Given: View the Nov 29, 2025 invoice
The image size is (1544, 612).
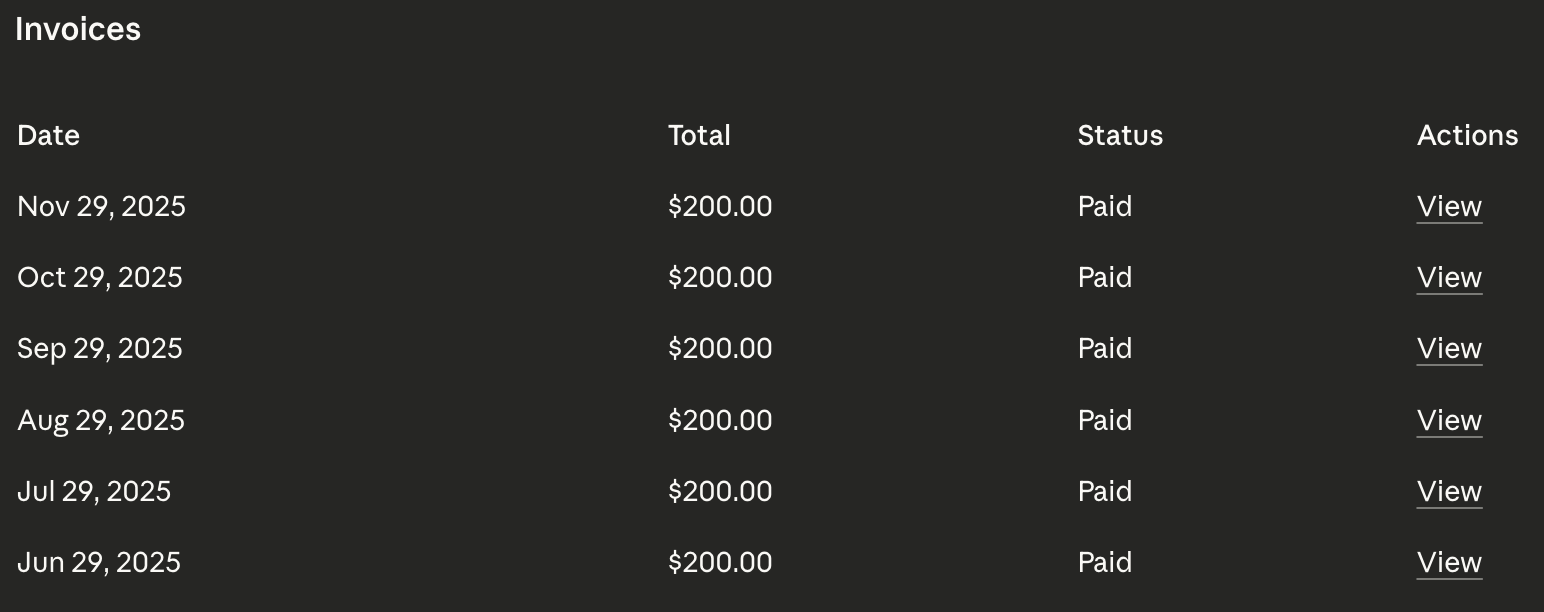Looking at the screenshot, I should (1449, 206).
